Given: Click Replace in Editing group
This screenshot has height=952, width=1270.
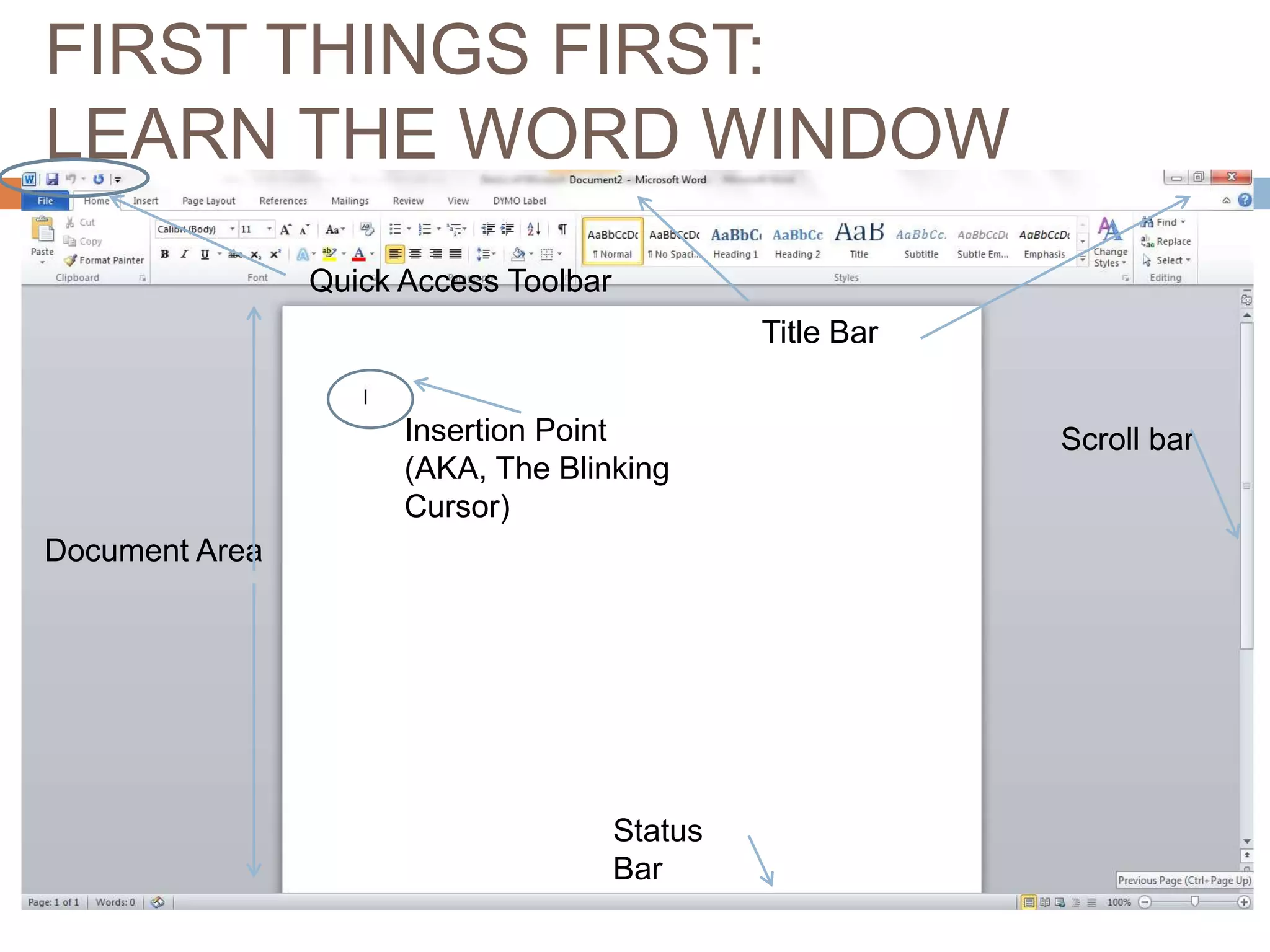Looking at the screenshot, I should 1166,241.
